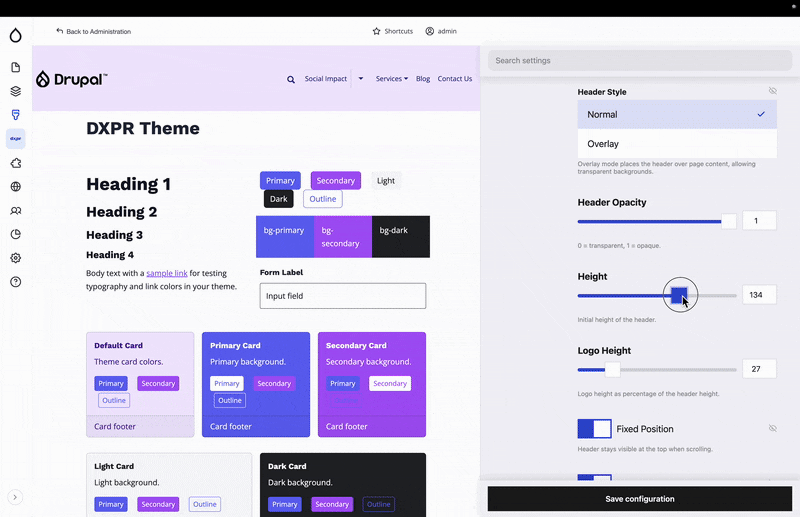
Task: Click the Shortcuts star icon
Action: tap(377, 31)
